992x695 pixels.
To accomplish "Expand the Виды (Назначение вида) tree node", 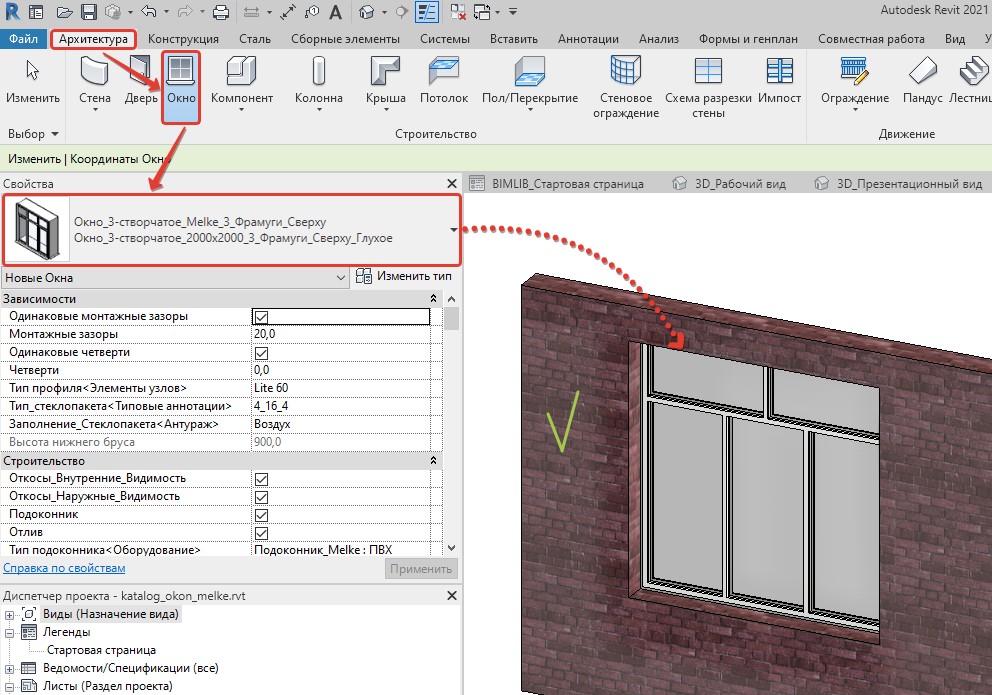I will 9,615.
